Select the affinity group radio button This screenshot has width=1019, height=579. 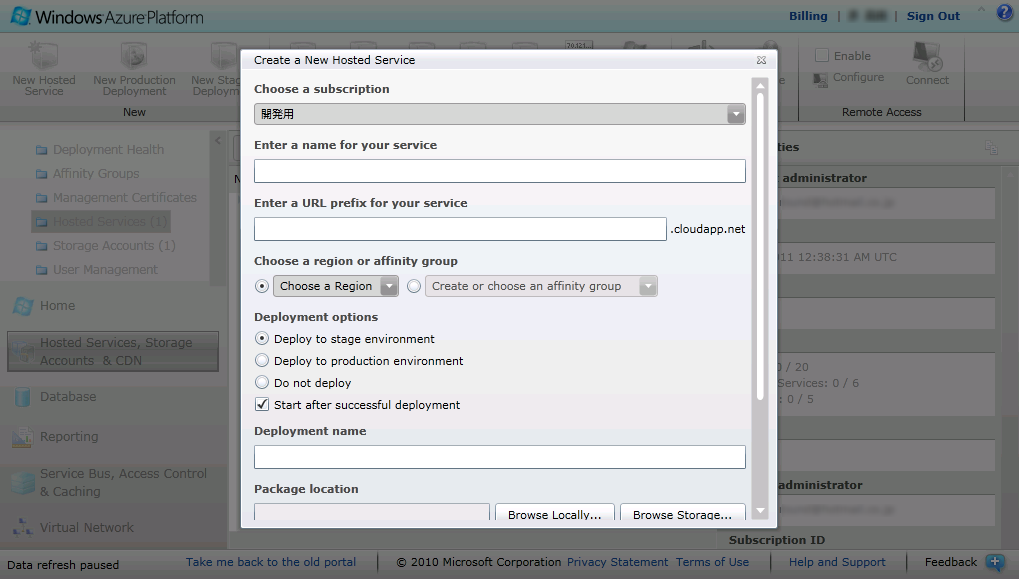(x=414, y=286)
